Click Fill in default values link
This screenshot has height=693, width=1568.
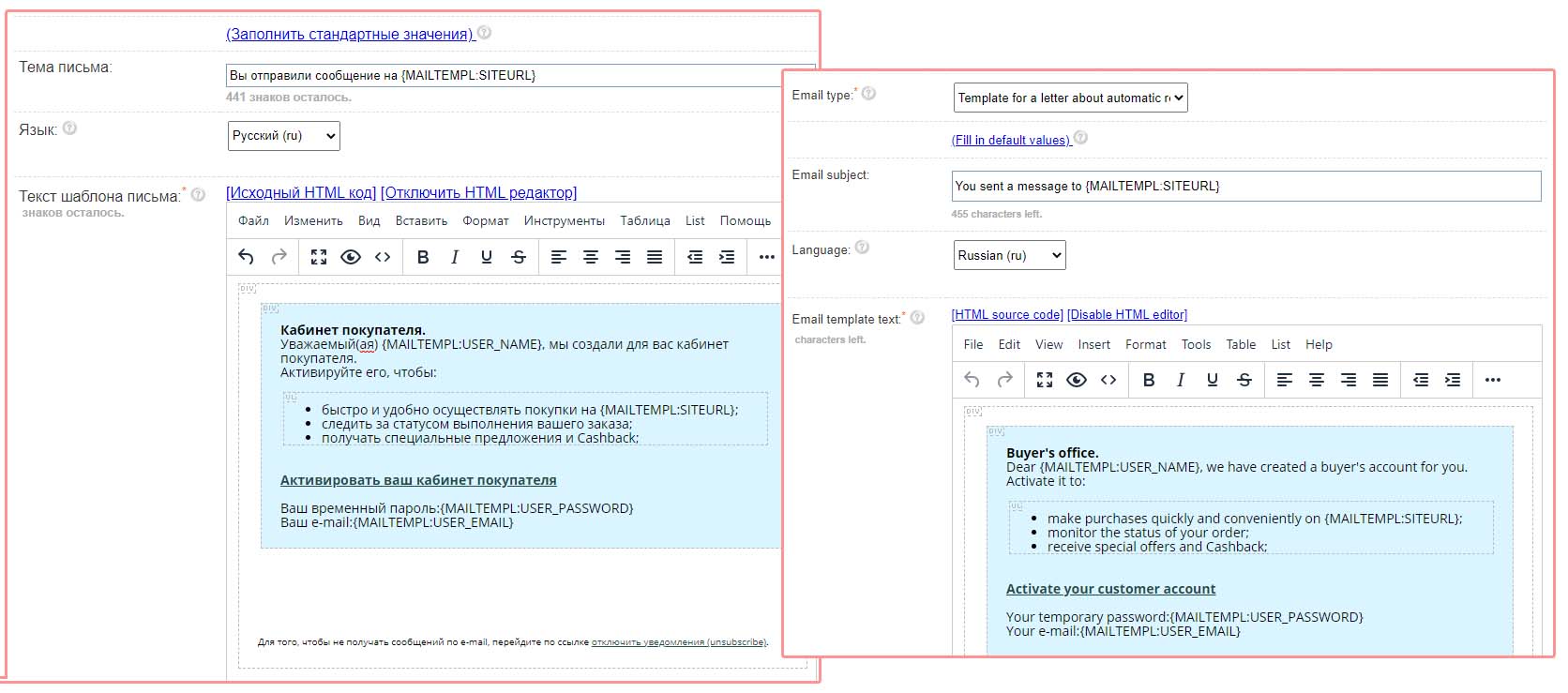(1010, 140)
